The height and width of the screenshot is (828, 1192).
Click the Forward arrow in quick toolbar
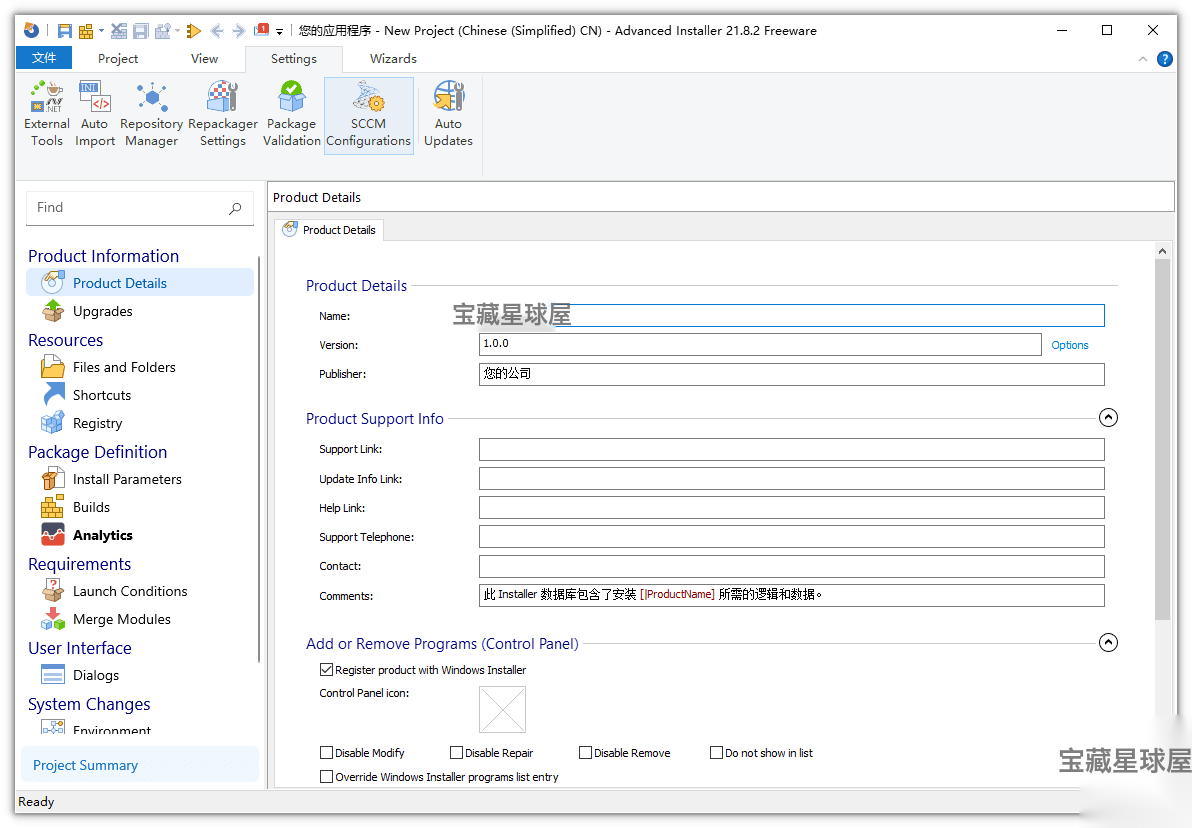239,30
